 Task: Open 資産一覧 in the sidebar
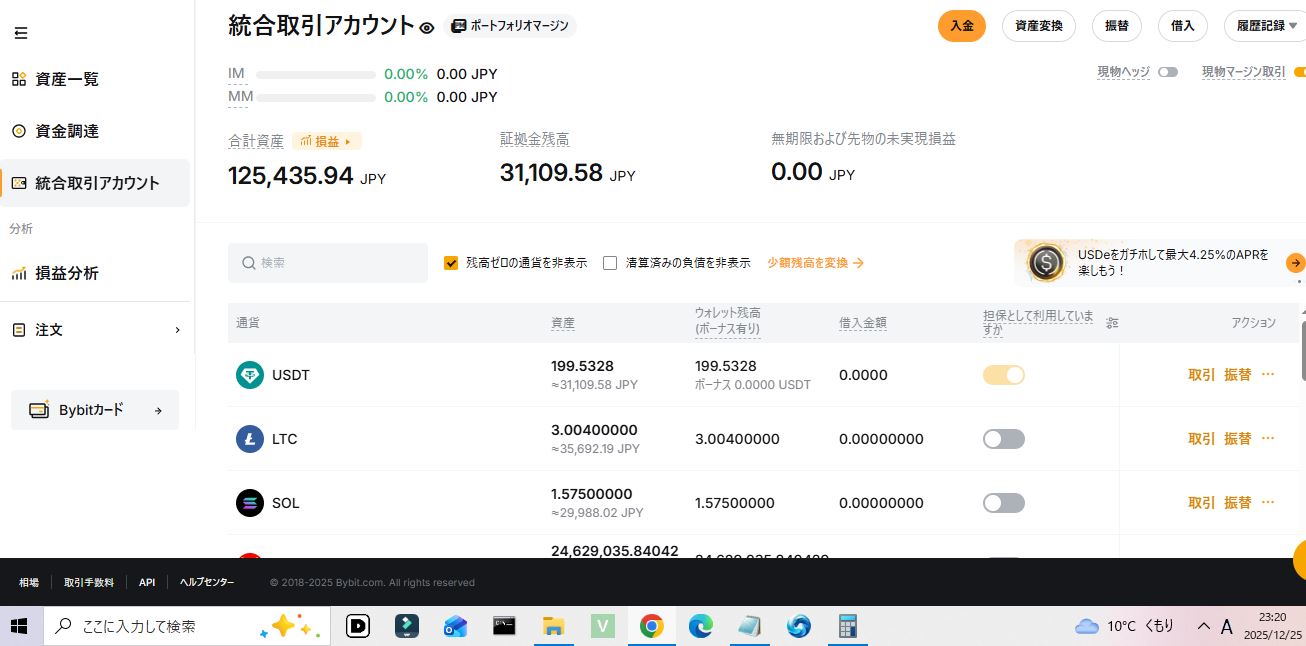coord(66,79)
